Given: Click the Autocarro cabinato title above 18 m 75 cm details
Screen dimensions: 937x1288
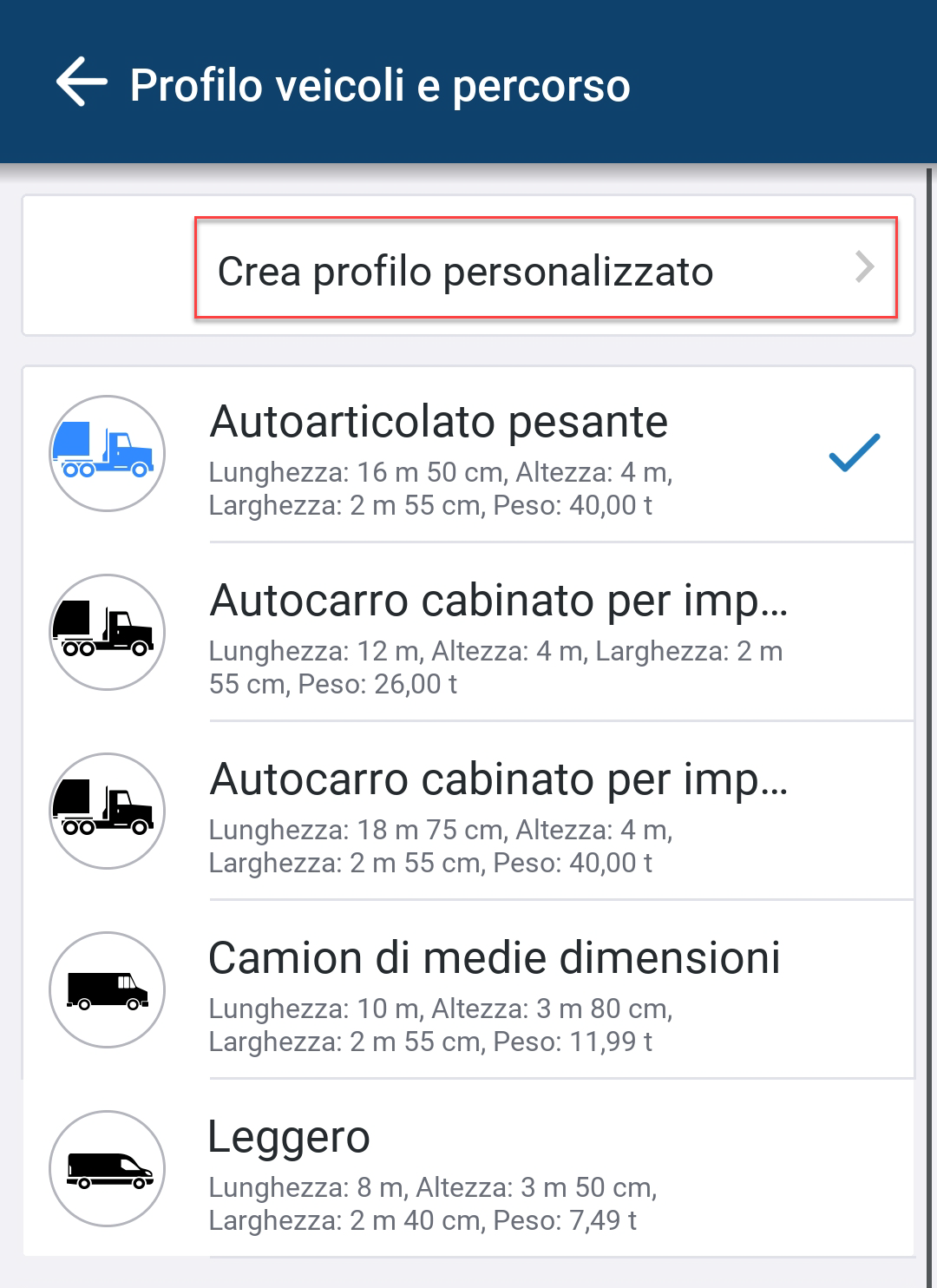Looking at the screenshot, I should pyautogui.click(x=499, y=780).
